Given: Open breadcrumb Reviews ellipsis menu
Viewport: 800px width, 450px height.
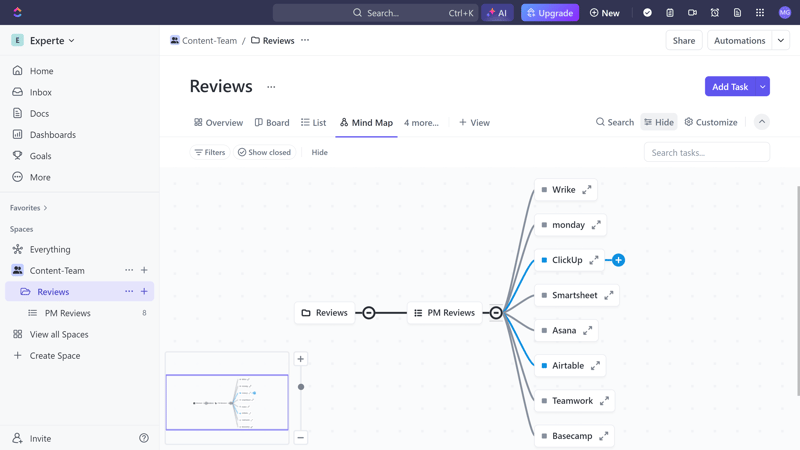Looking at the screenshot, I should click(x=305, y=40).
